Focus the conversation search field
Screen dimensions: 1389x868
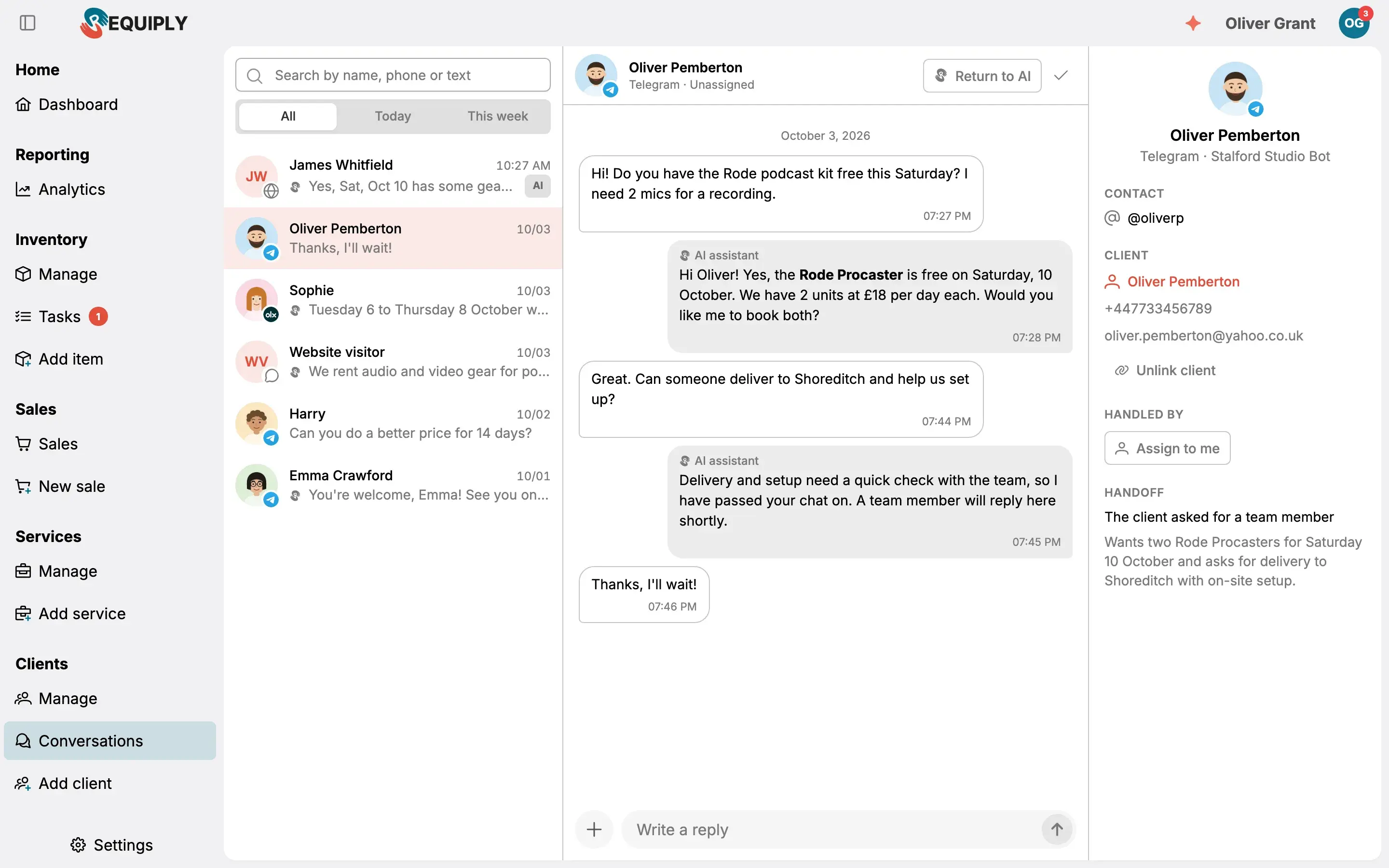(393, 75)
